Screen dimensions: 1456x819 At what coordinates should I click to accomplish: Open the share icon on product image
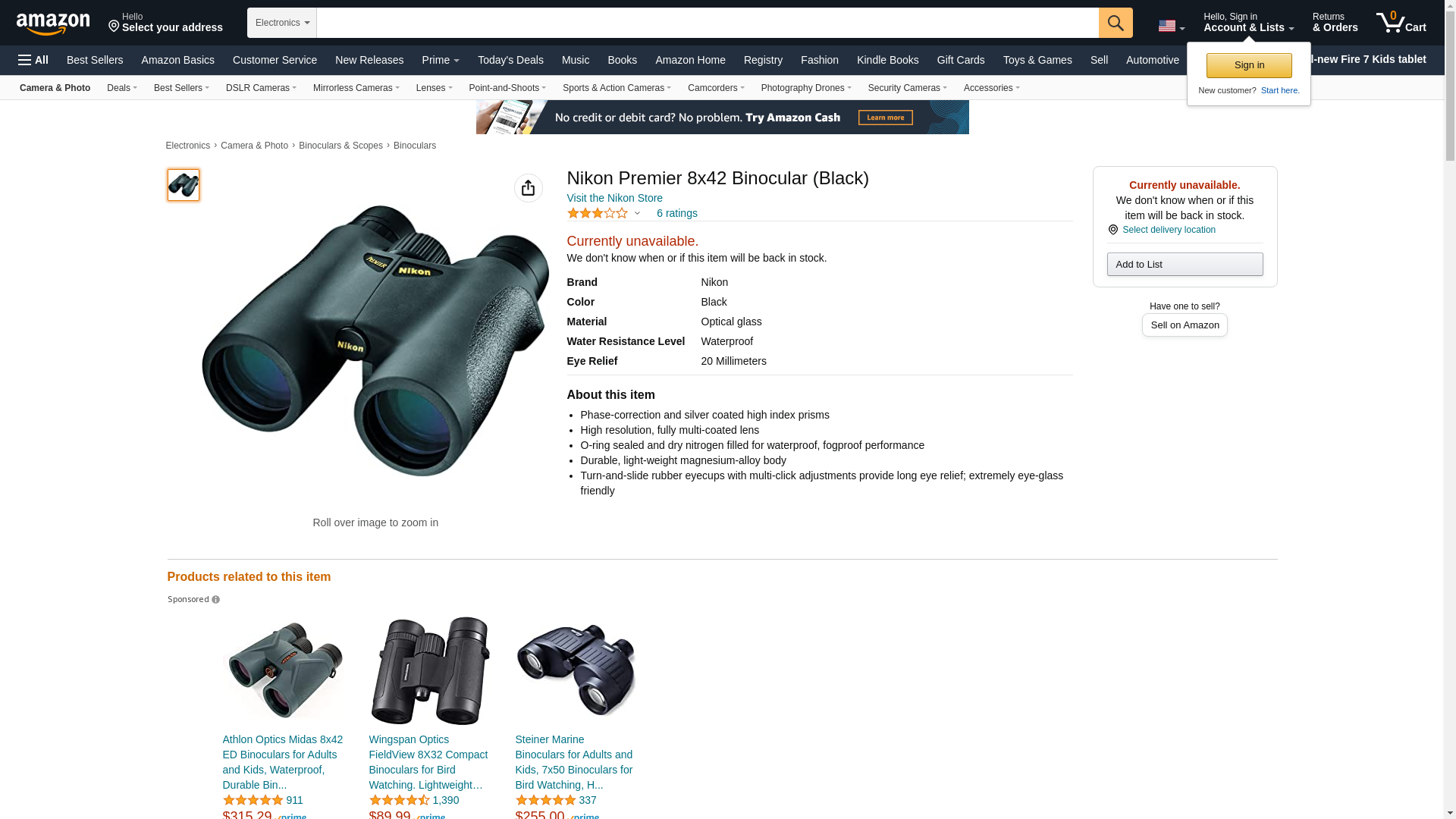click(529, 188)
